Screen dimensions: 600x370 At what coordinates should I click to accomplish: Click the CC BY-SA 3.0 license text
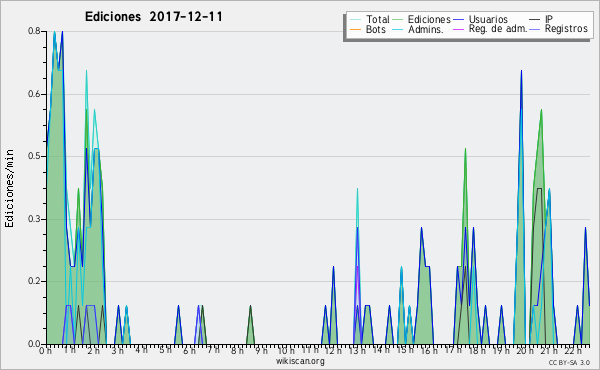569,362
